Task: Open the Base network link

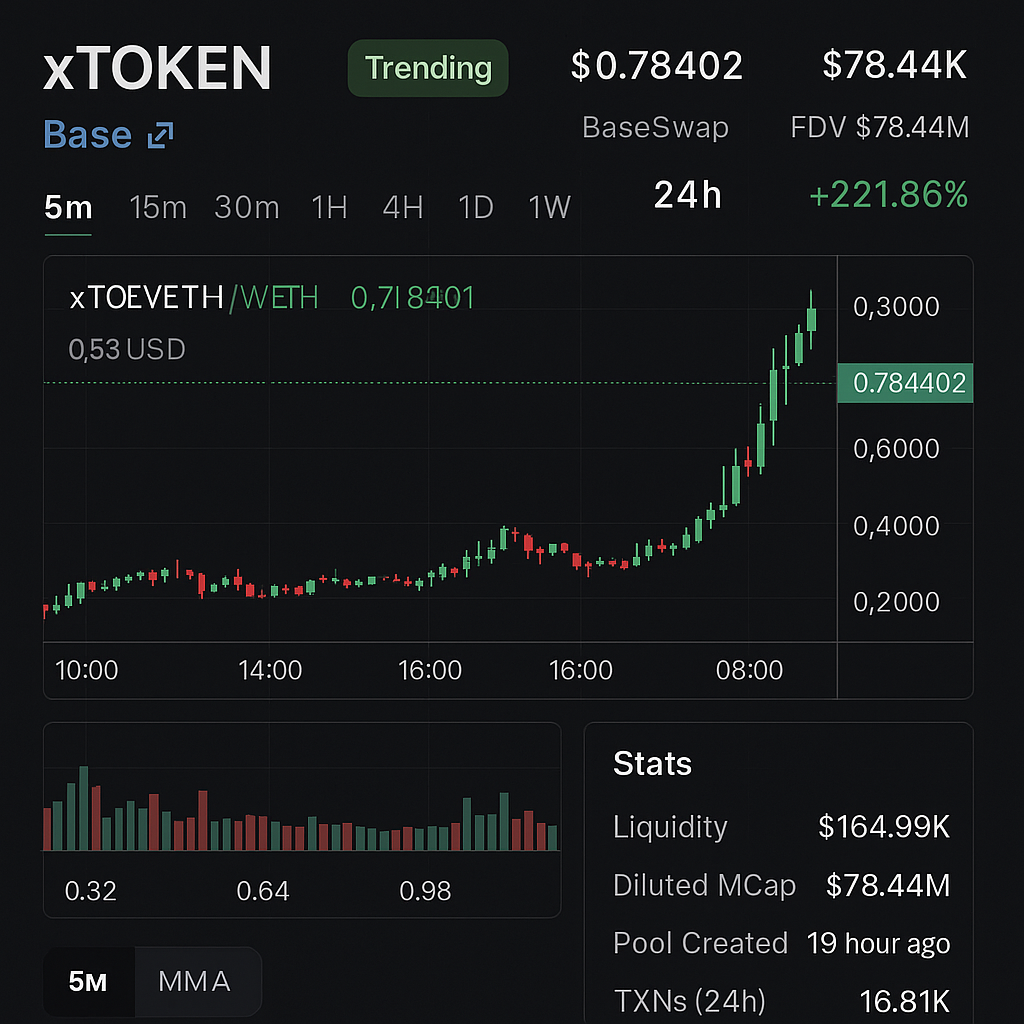Action: tap(88, 135)
